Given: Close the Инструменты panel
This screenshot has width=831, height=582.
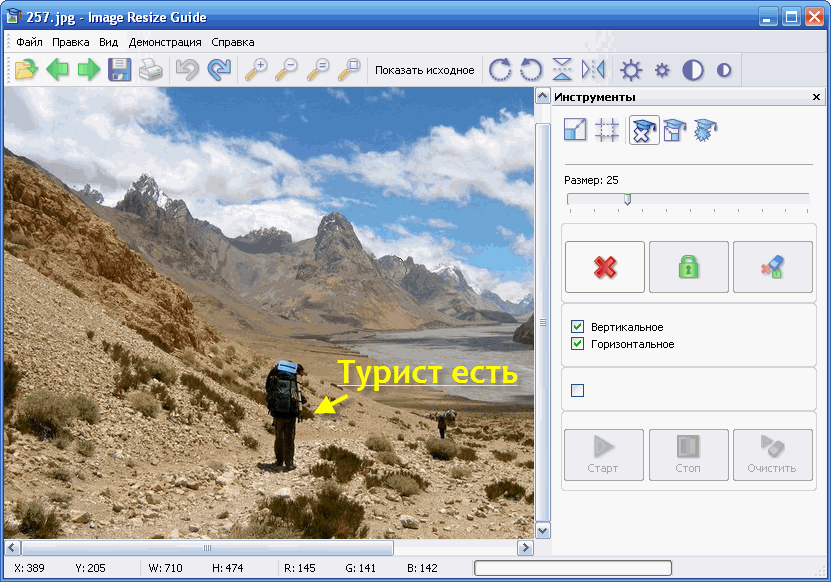Looking at the screenshot, I should tap(816, 97).
